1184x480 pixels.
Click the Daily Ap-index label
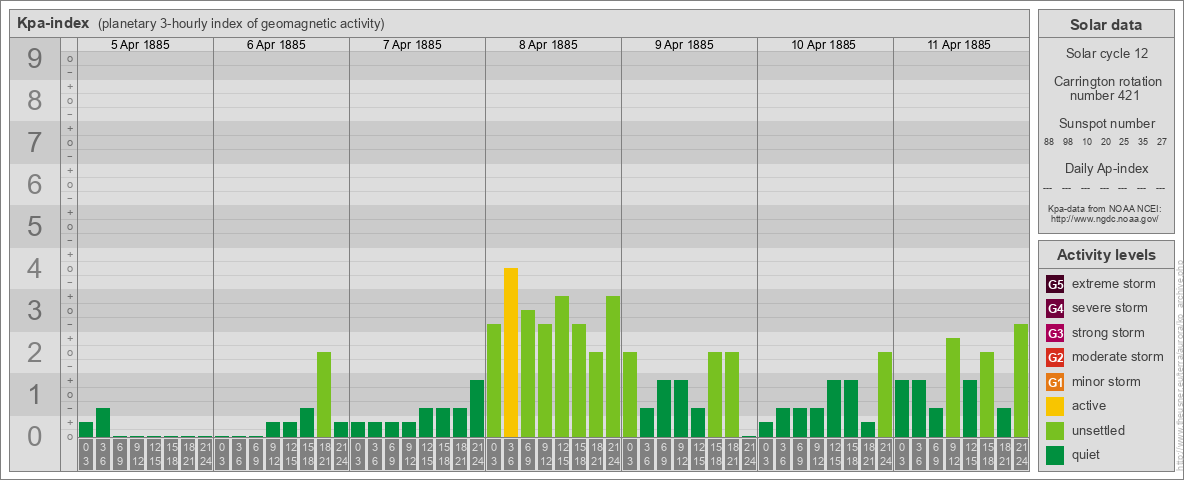[1106, 168]
